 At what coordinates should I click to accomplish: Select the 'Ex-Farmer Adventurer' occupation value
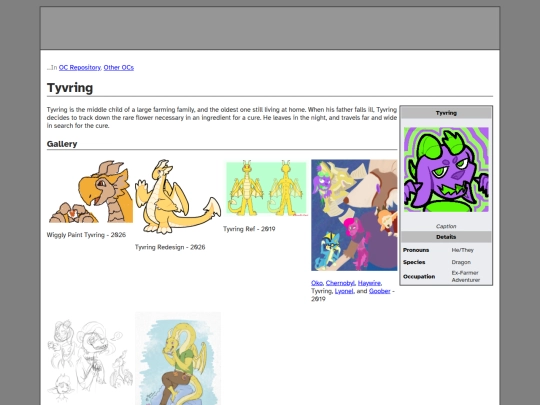[466, 276]
